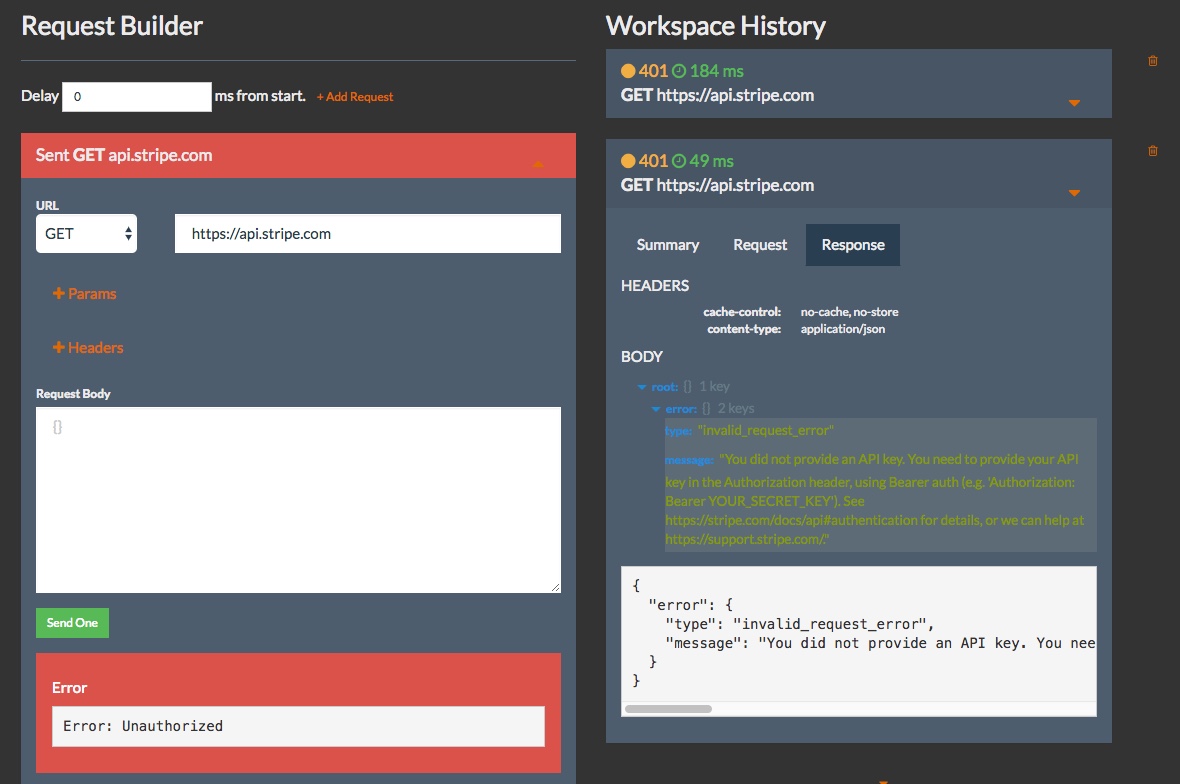The image size is (1180, 784).
Task: Delete the 184 ms history entry via trash icon
Action: point(1152,61)
